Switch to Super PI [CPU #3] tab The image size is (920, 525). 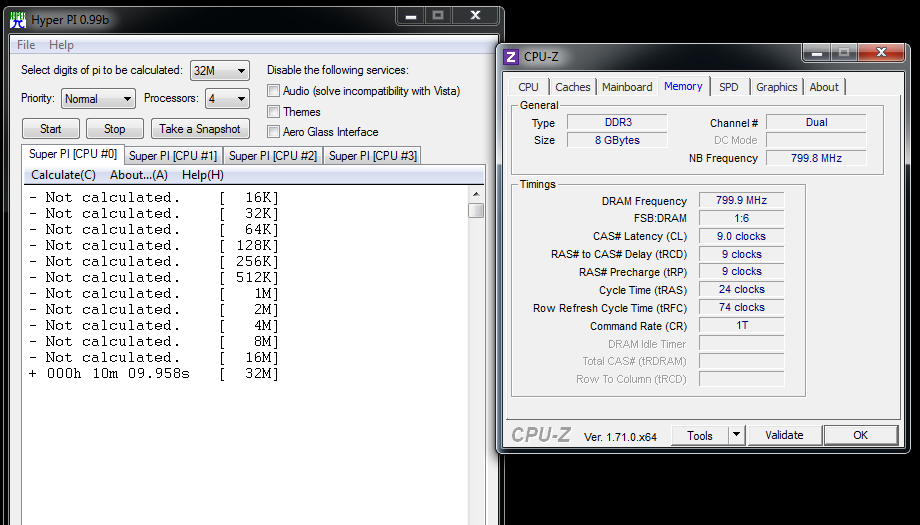pos(373,156)
